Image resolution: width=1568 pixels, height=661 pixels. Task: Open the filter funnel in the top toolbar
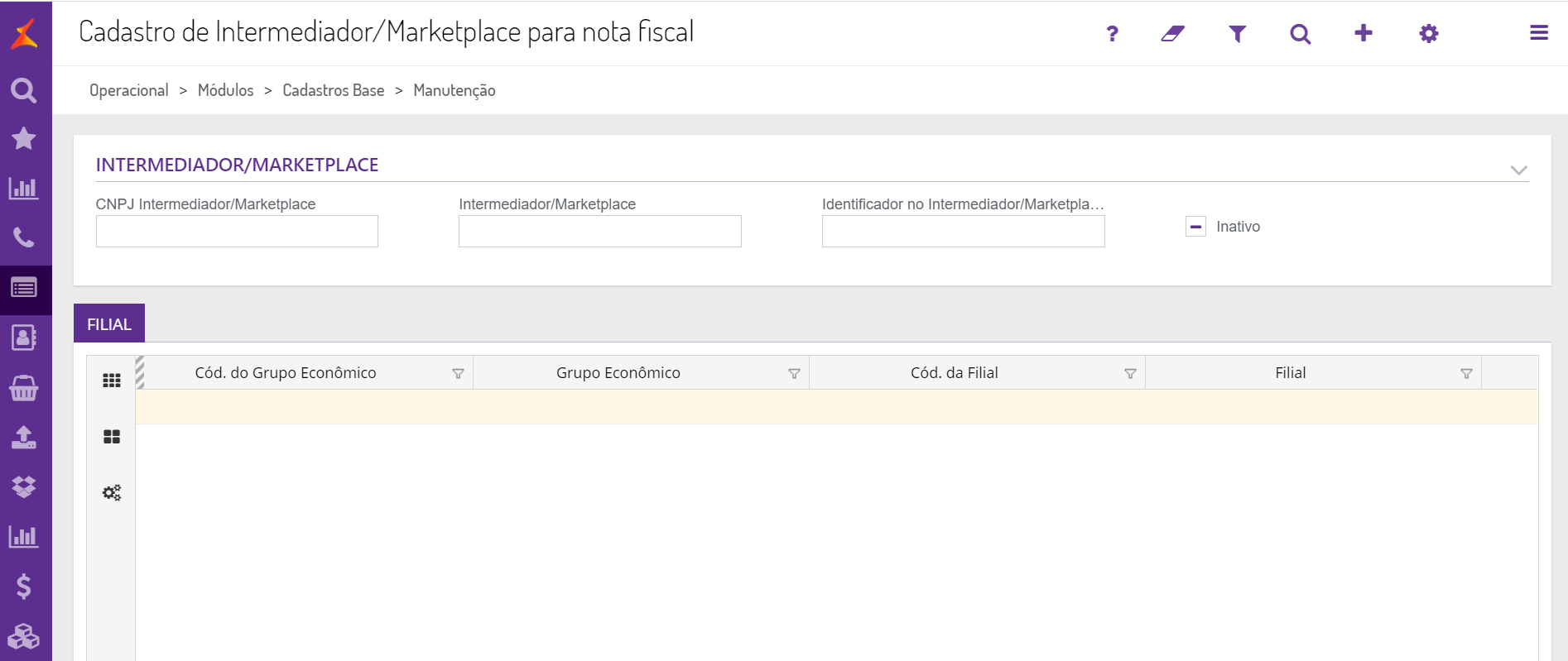(x=1237, y=34)
